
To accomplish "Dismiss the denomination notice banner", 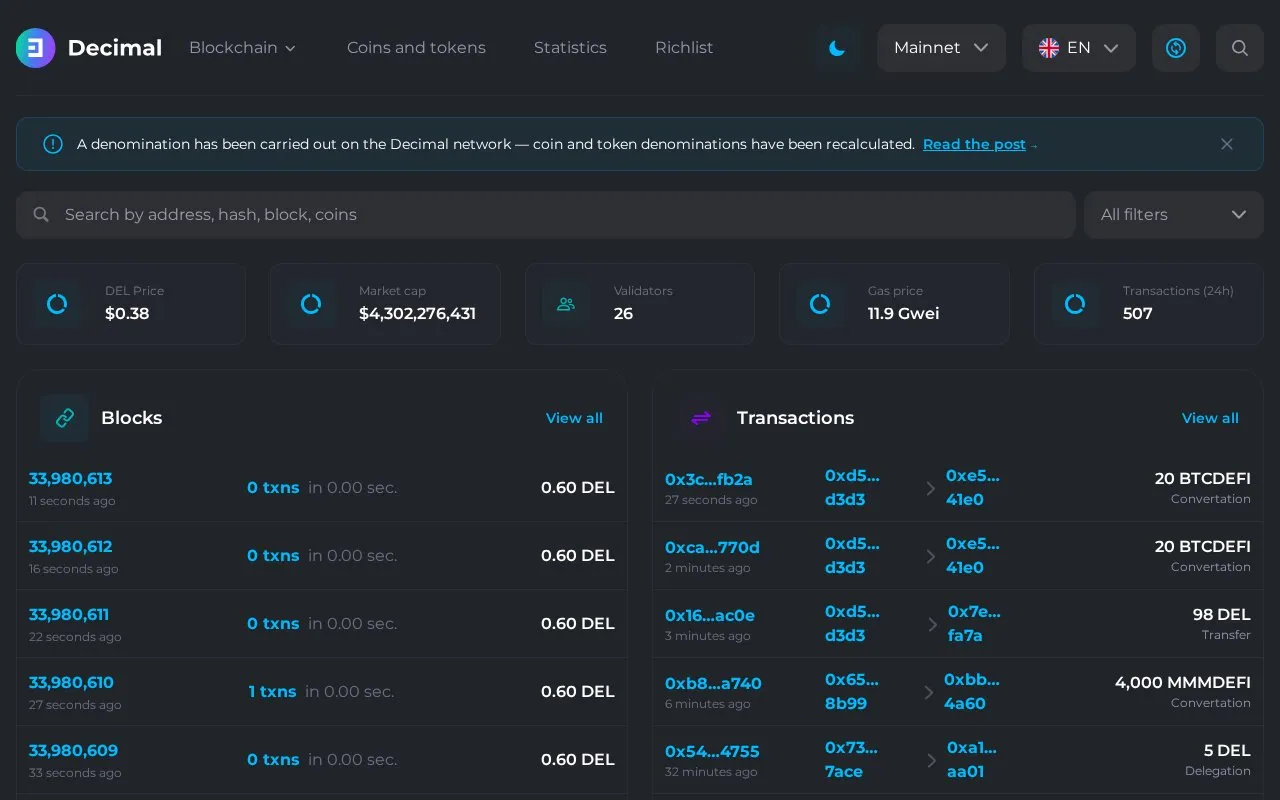I will [x=1227, y=144].
